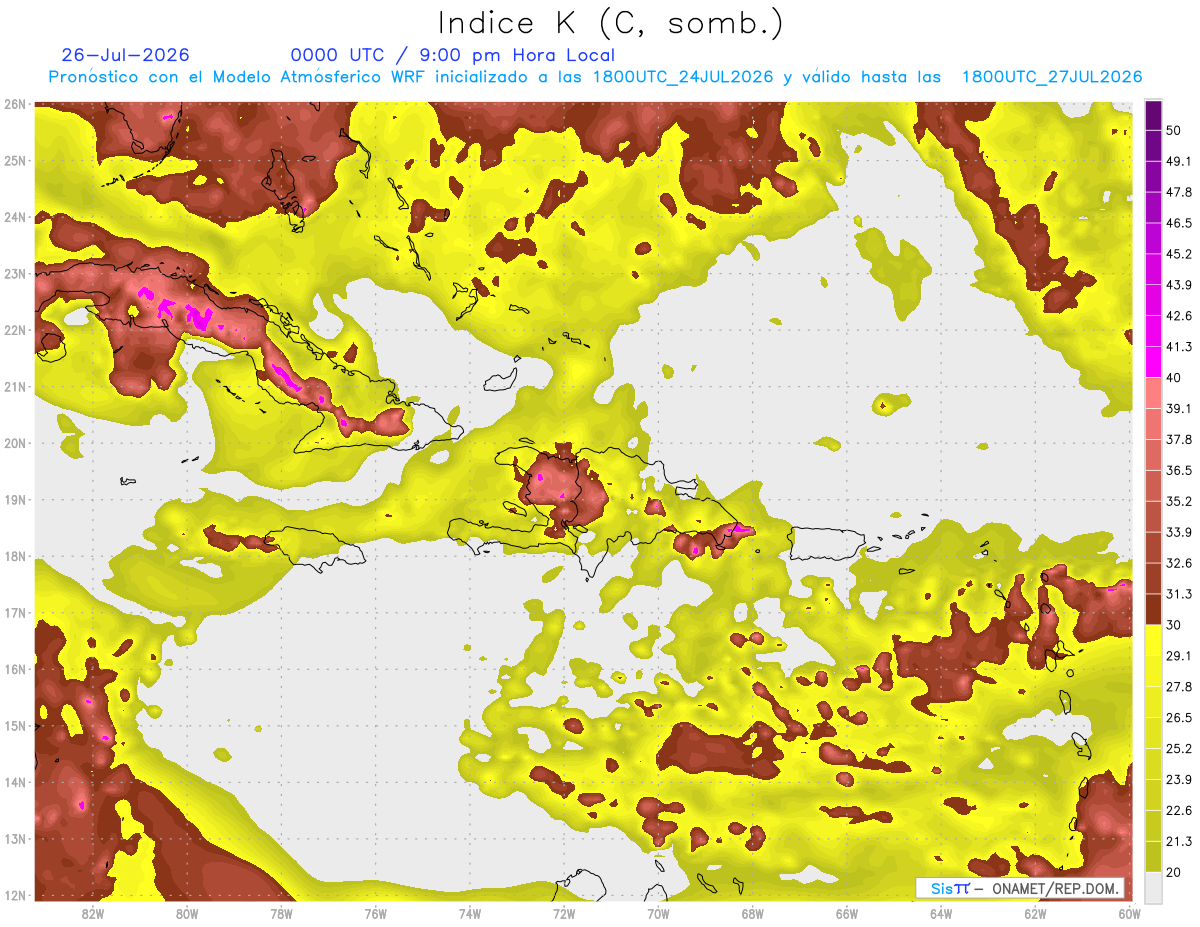Click the legend value 42.6

(x=1179, y=316)
